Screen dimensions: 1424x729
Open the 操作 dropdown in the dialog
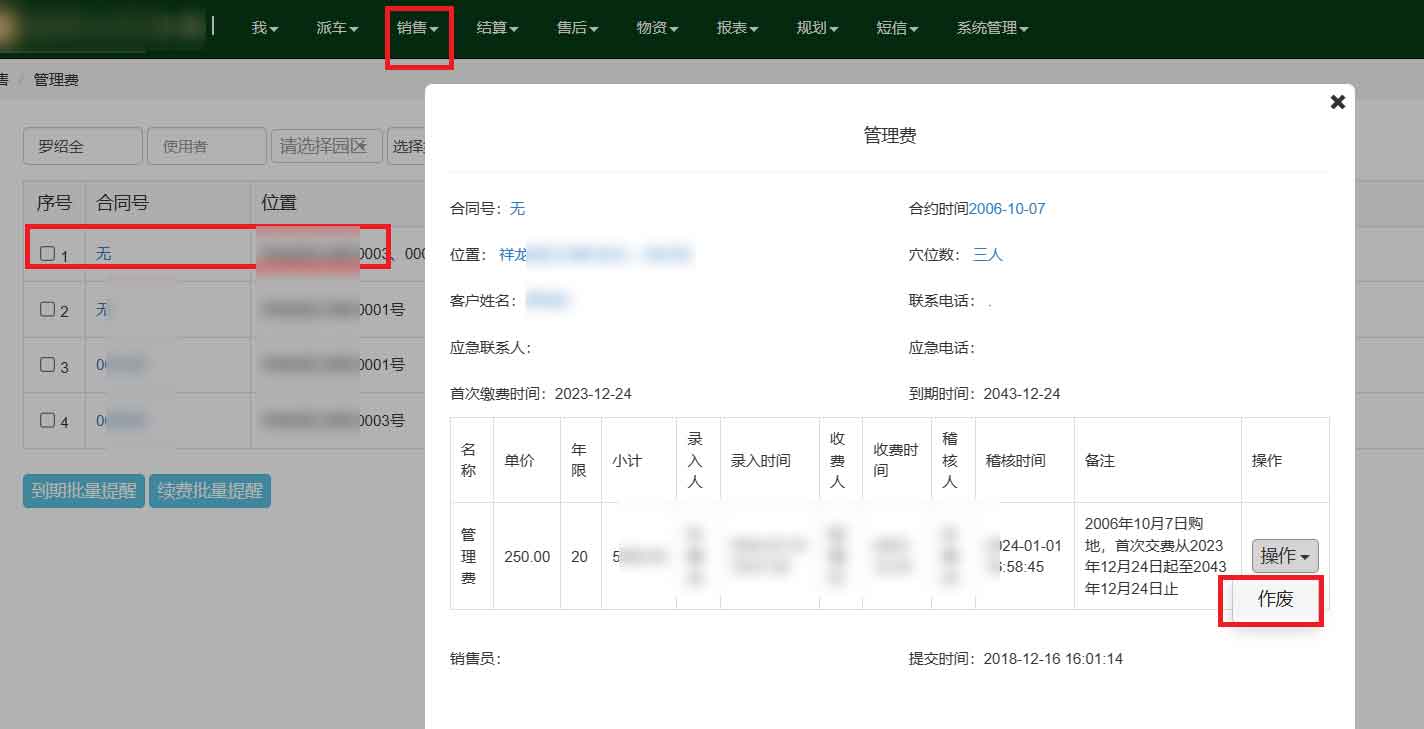pos(1284,556)
